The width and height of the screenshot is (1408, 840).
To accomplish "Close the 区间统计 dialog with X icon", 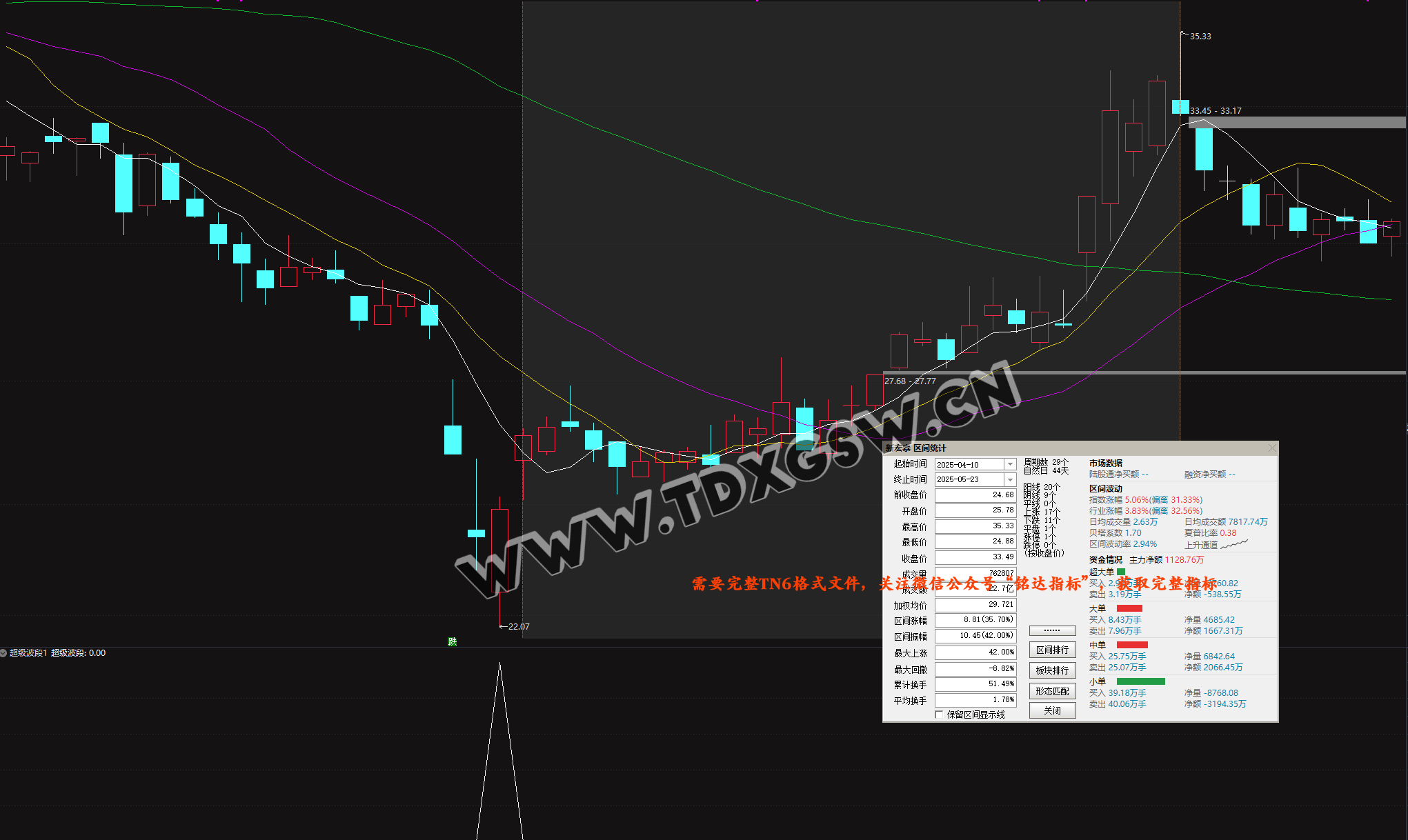I will [1271, 448].
